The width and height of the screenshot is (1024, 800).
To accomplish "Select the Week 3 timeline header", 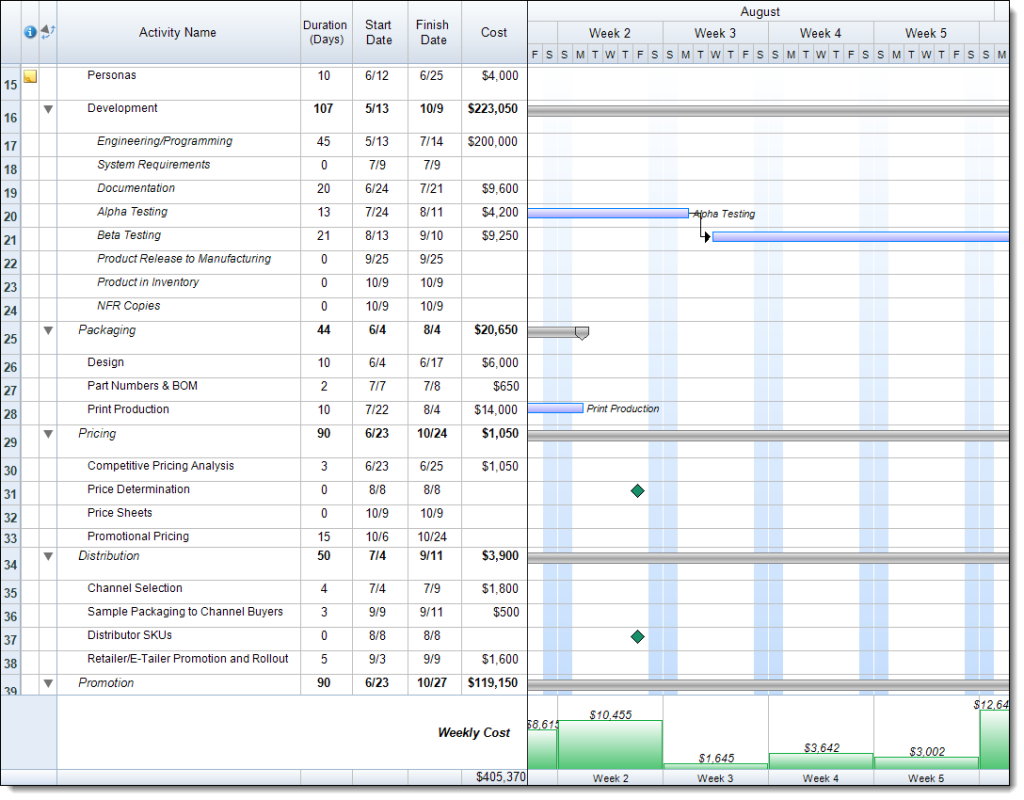I will coord(715,33).
